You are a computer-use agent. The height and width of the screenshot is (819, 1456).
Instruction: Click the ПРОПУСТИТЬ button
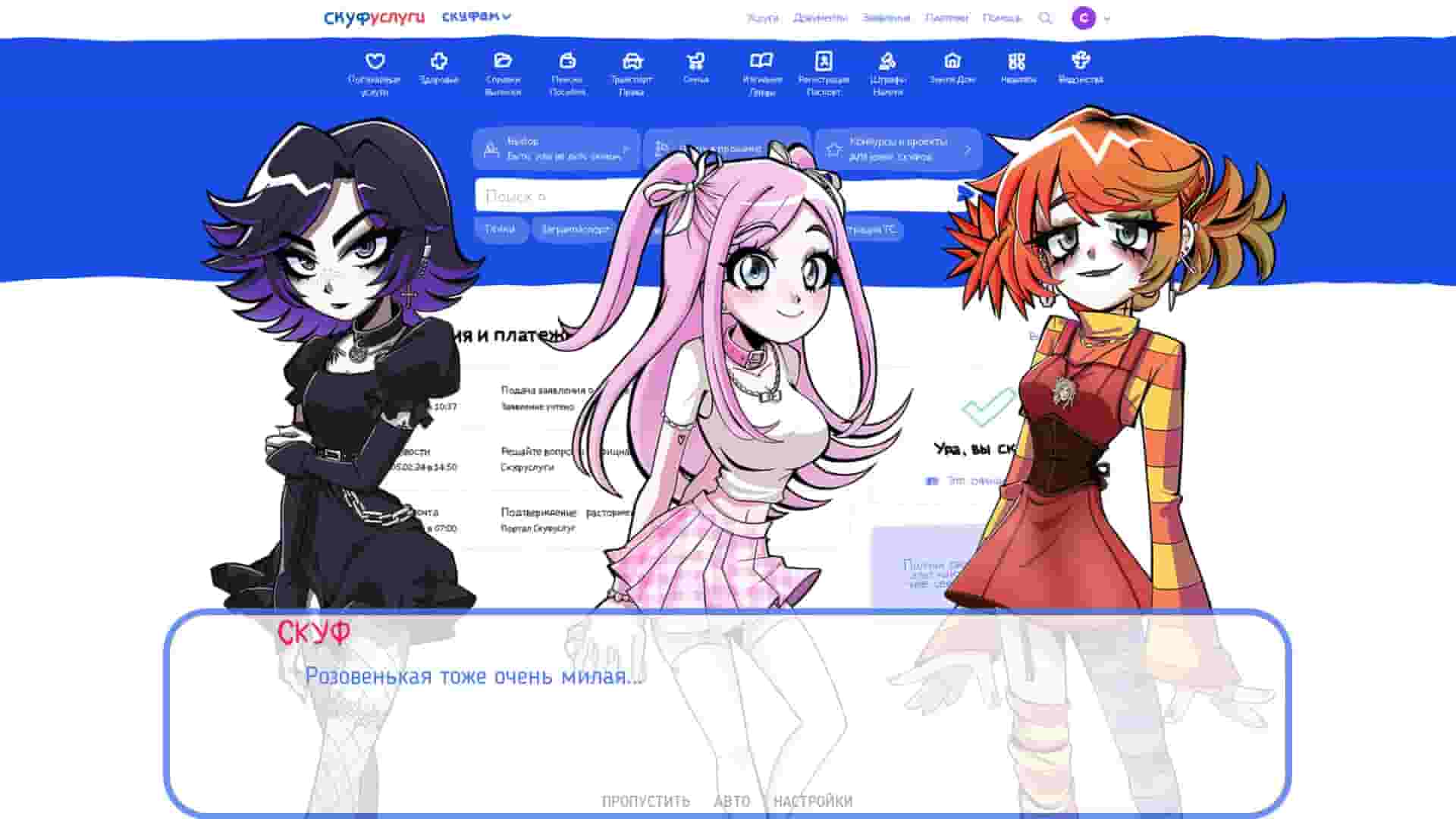(x=645, y=800)
